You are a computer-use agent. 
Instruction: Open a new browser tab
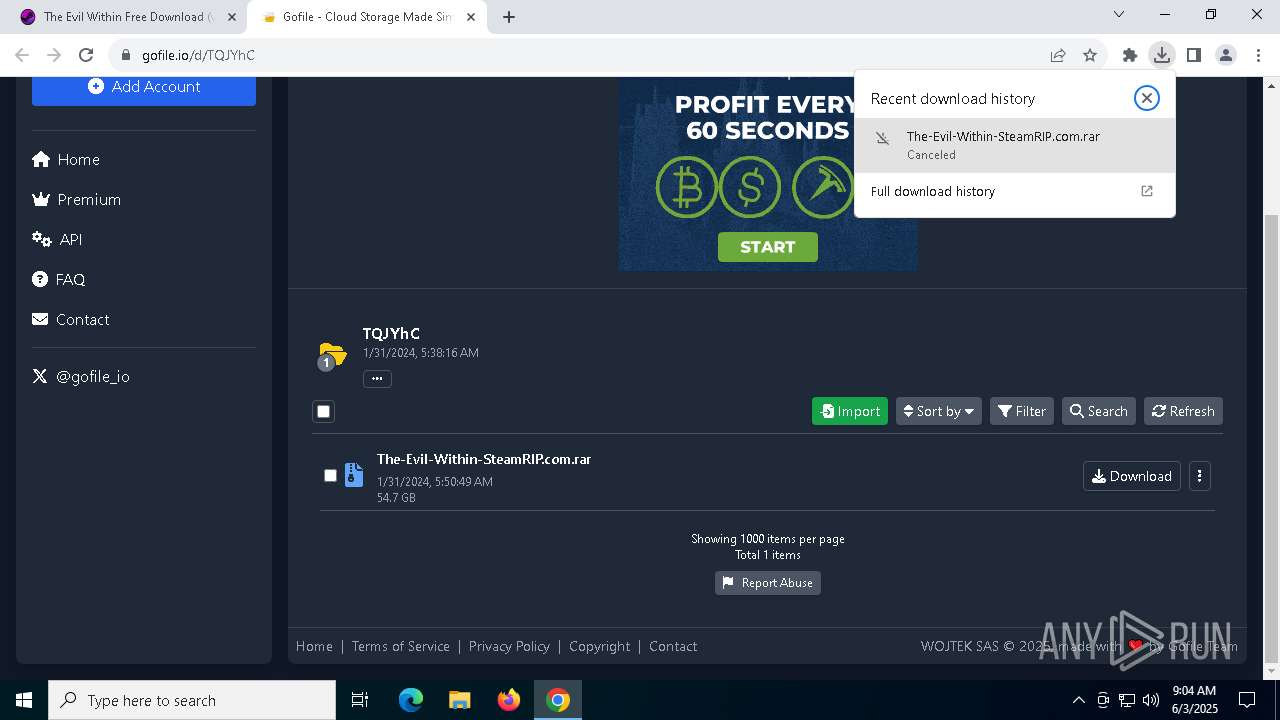[509, 17]
